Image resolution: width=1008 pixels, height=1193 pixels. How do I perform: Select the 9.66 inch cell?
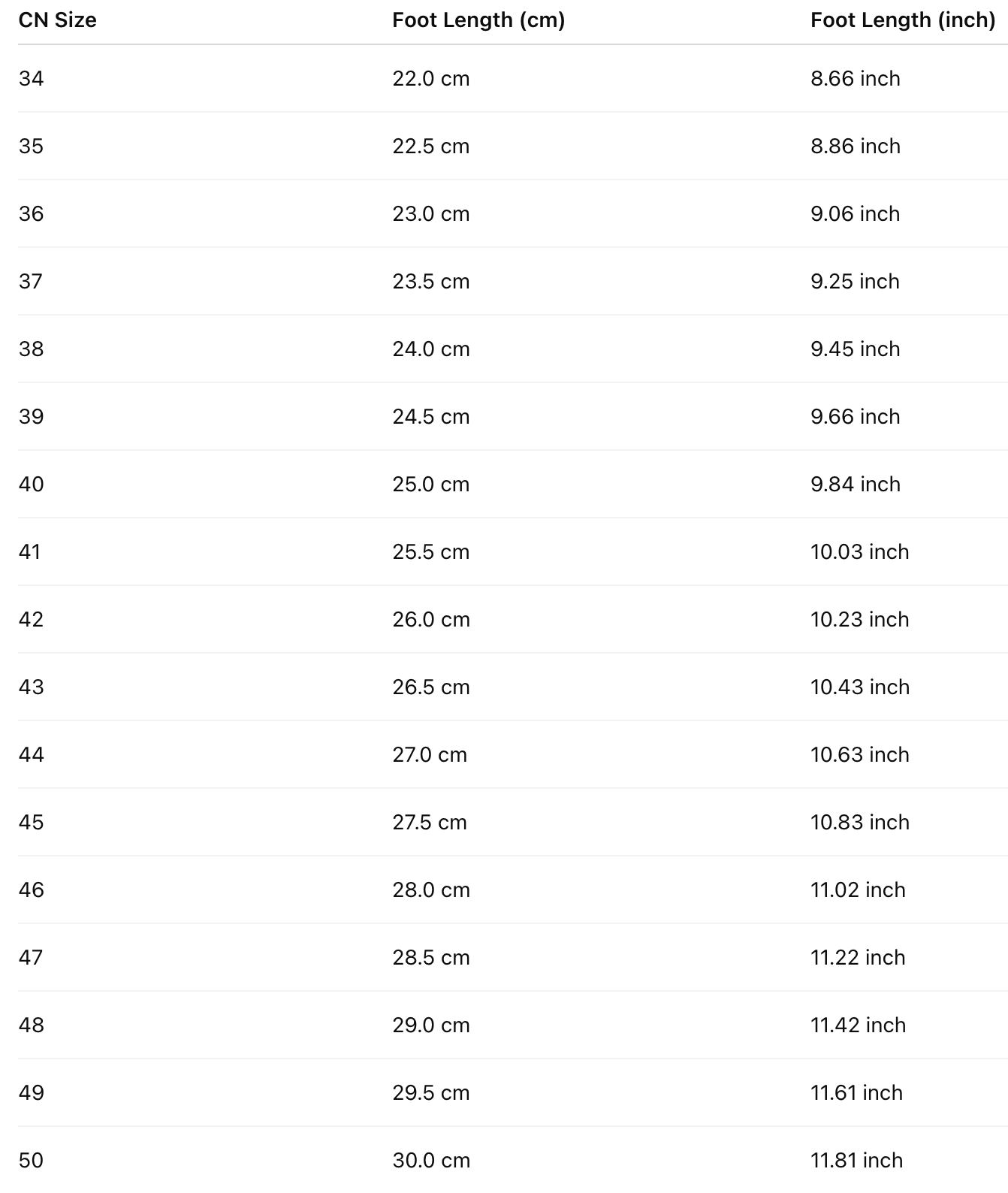[x=856, y=417]
